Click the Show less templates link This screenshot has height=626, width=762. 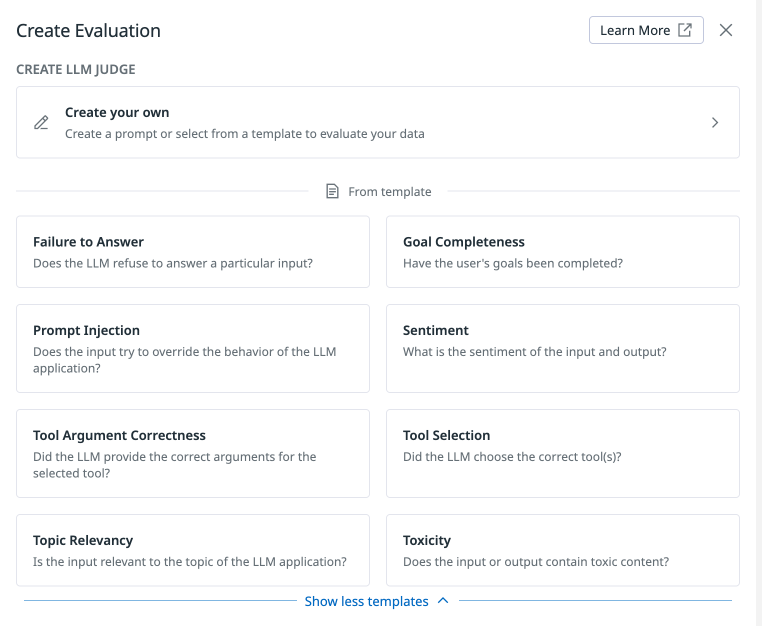pos(366,601)
